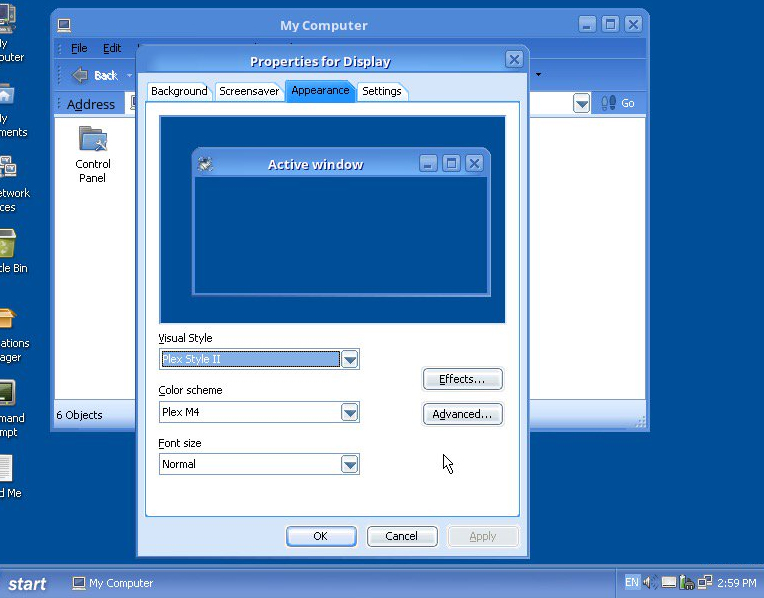764x598 pixels.
Task: Switch to the Screensaver tab
Action: point(249,91)
